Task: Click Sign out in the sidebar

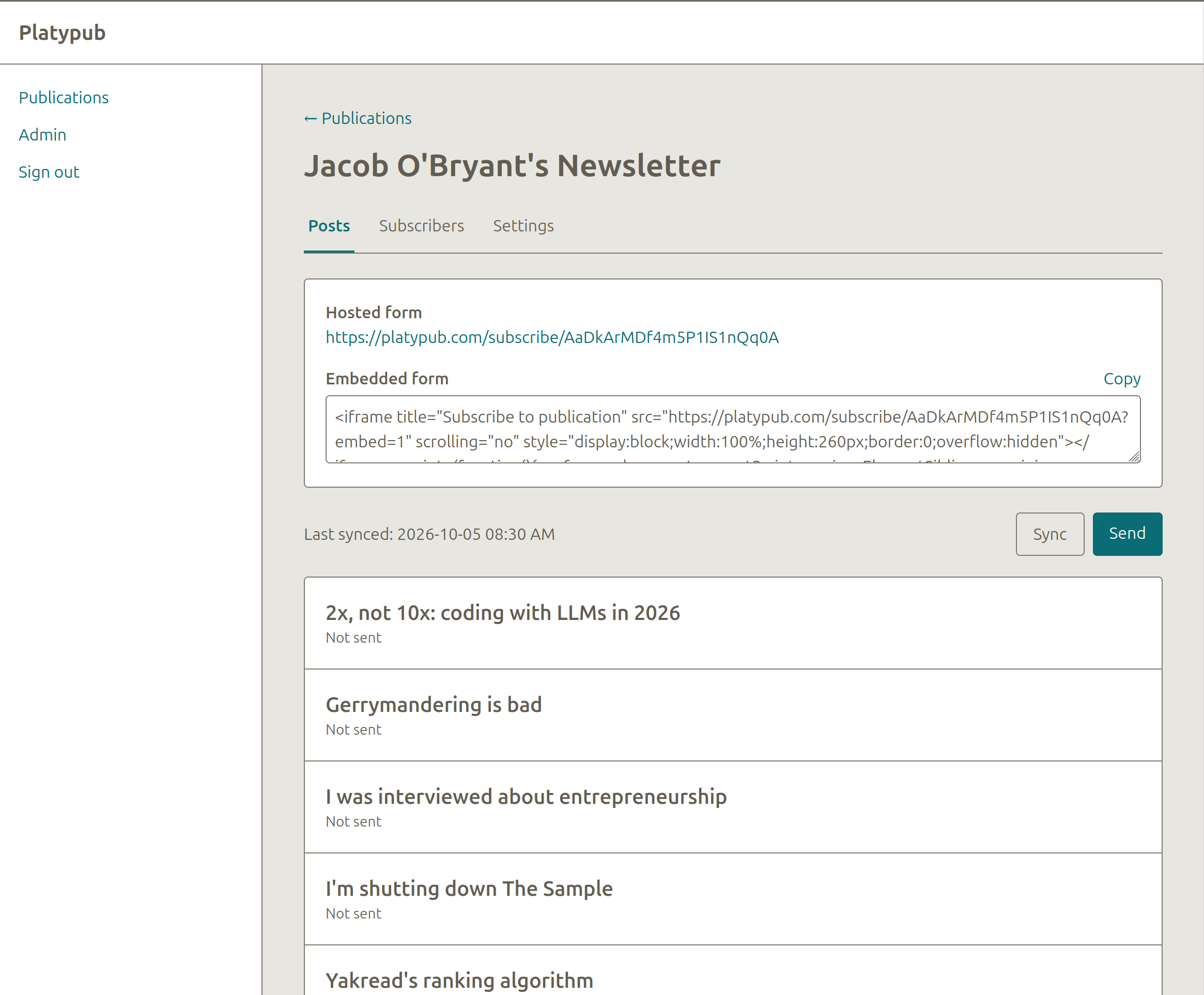Action: pos(49,172)
